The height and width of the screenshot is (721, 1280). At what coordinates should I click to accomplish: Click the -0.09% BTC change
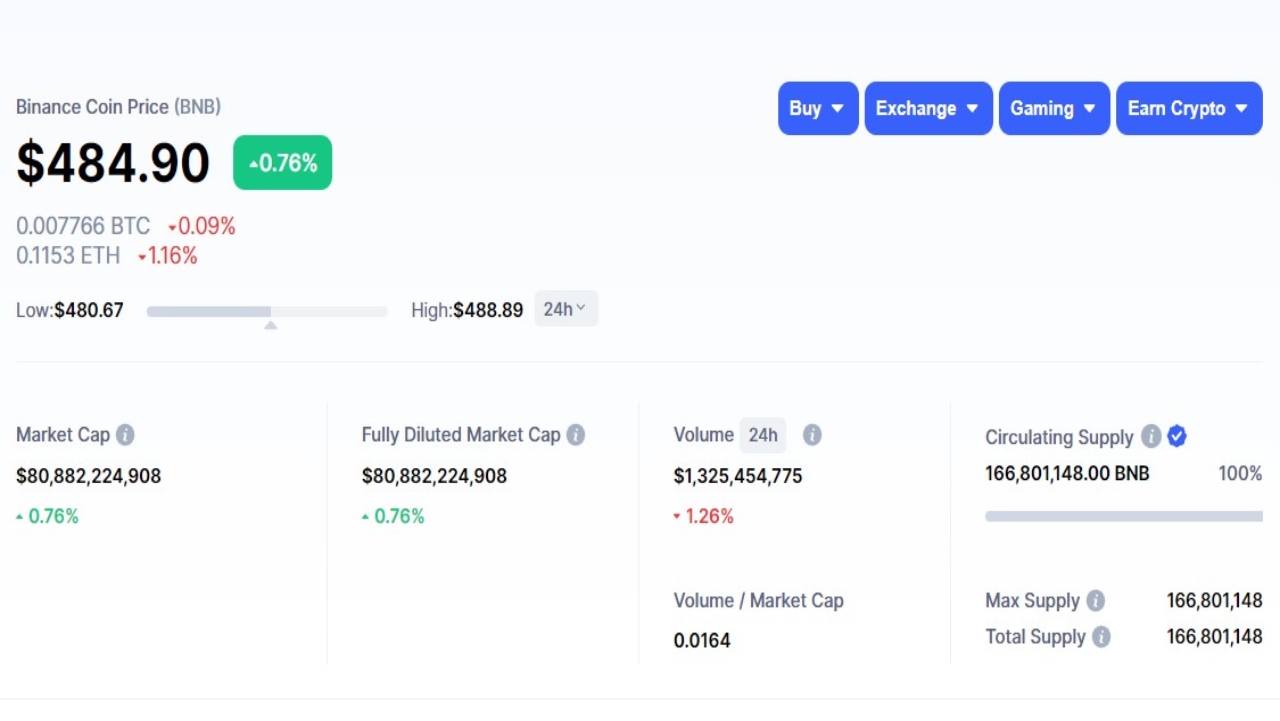pos(202,226)
